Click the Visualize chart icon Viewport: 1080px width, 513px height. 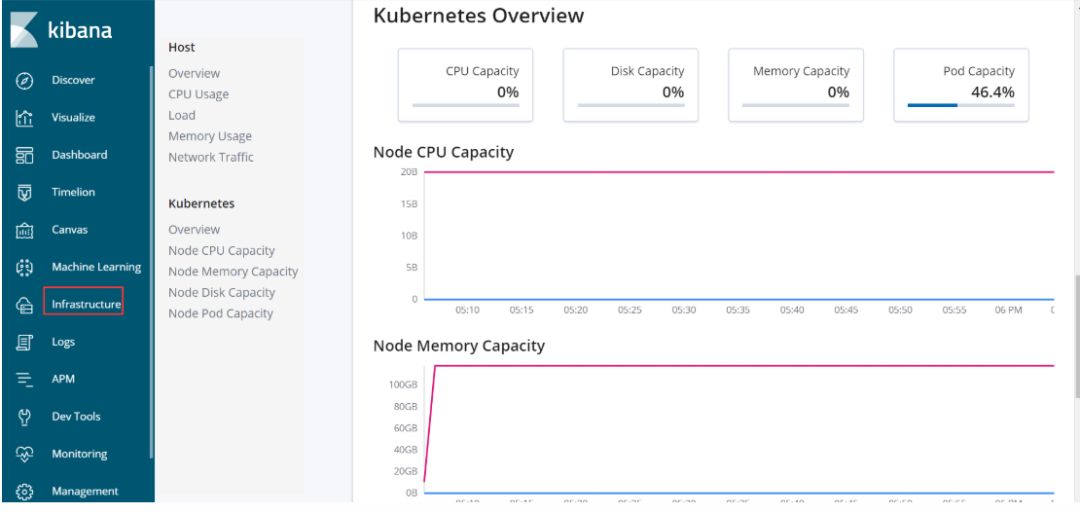click(24, 118)
